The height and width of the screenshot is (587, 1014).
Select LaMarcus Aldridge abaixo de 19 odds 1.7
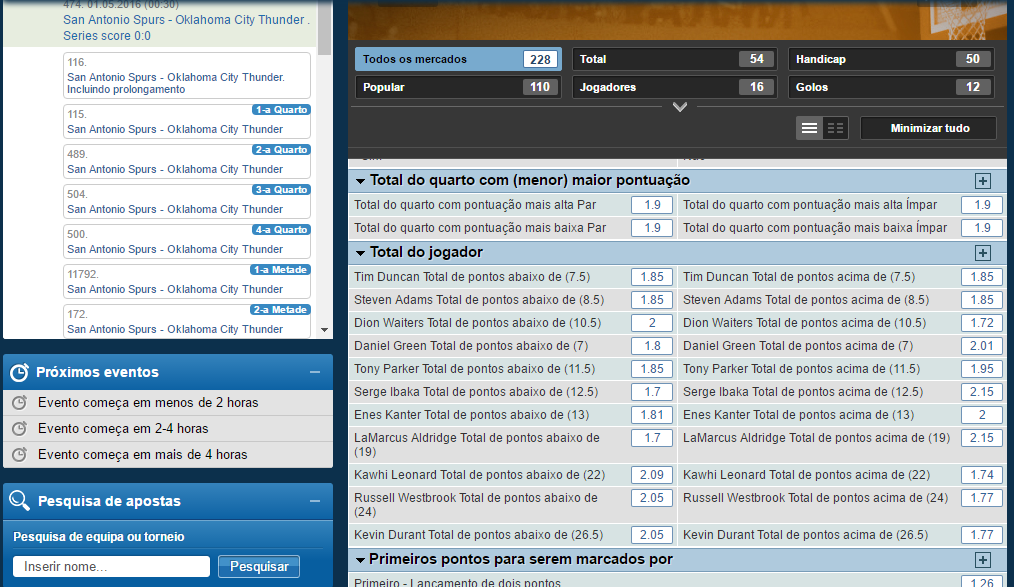click(x=652, y=438)
